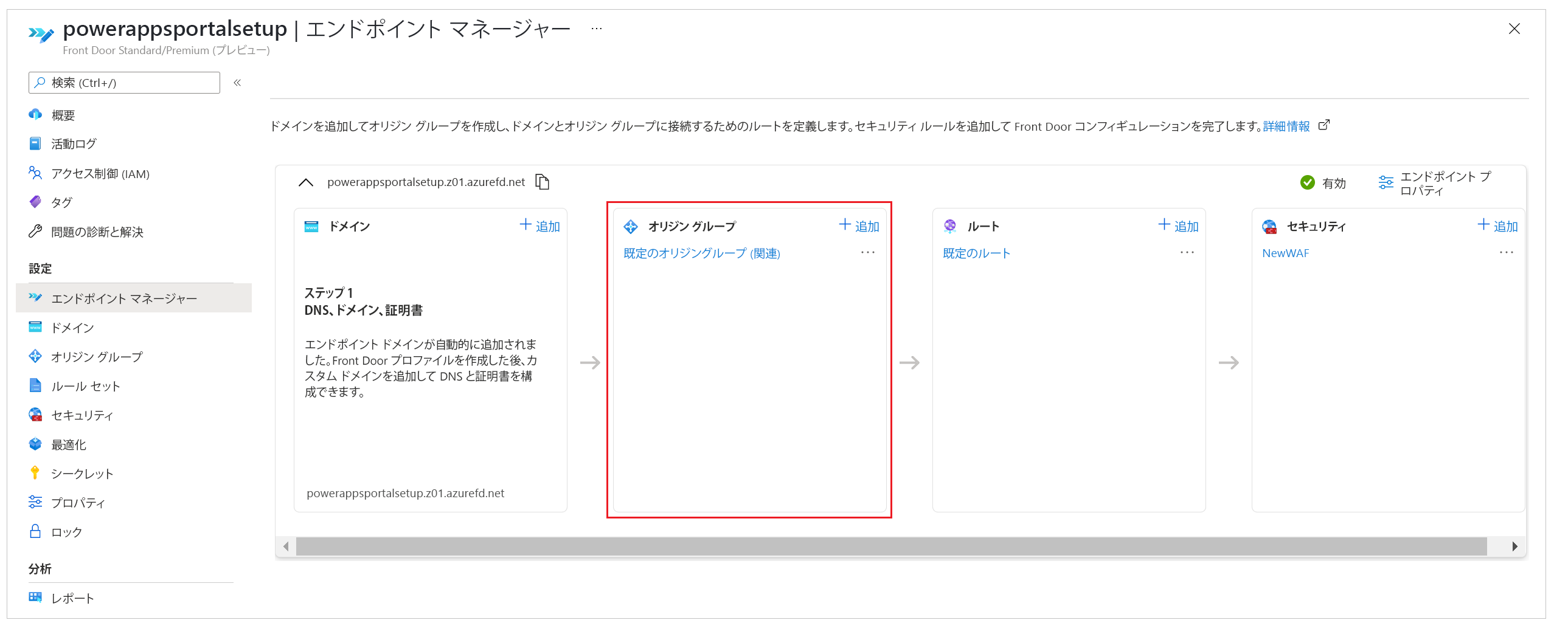
Task: Click the ドメイン card header icon
Action: click(x=311, y=226)
